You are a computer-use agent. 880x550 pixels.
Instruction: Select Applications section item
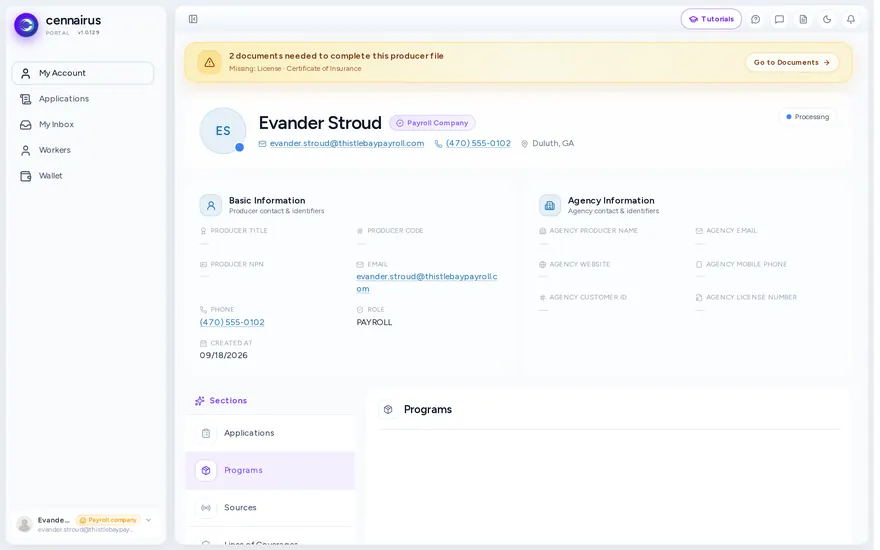[270, 433]
